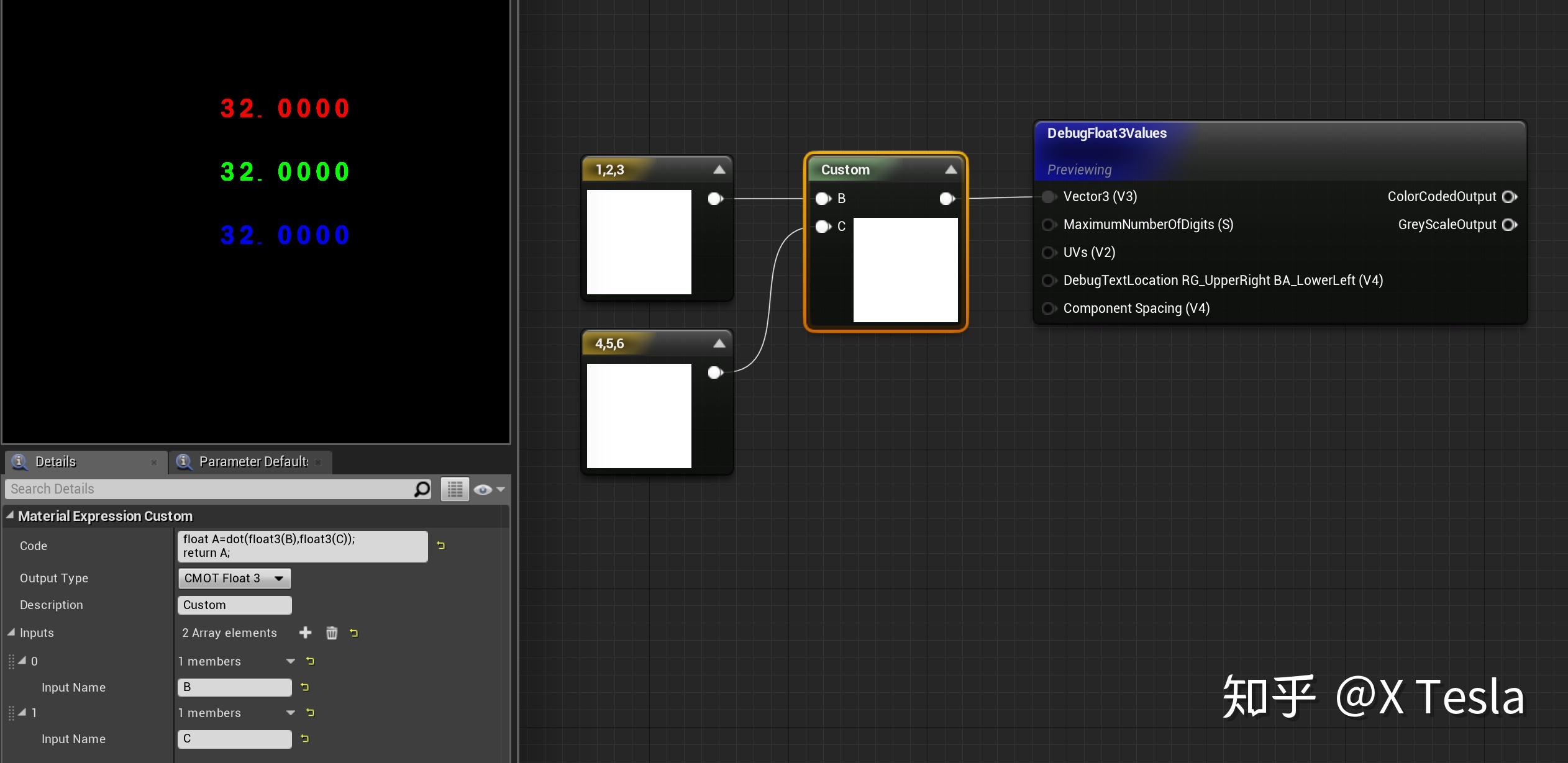Click the GreyScaleOutput pin

point(1509,225)
